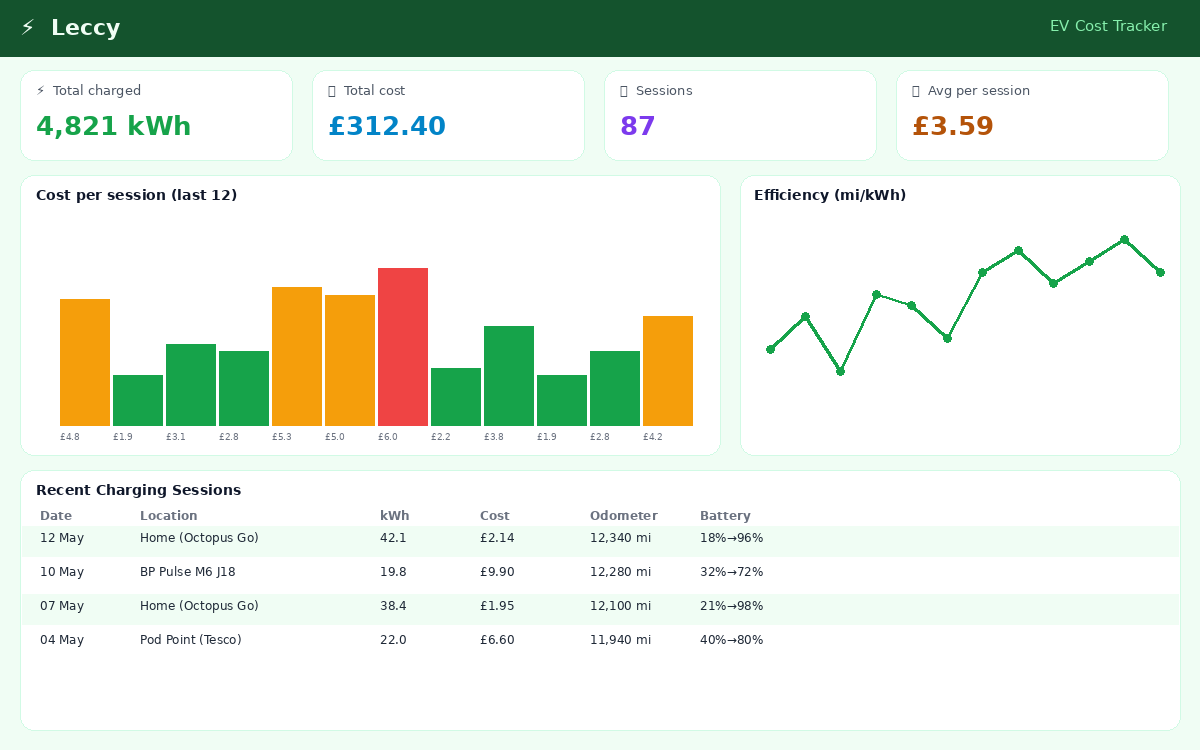Image resolution: width=1200 pixels, height=750 pixels.
Task: Click the icon beside the Total cost label
Action: point(332,91)
